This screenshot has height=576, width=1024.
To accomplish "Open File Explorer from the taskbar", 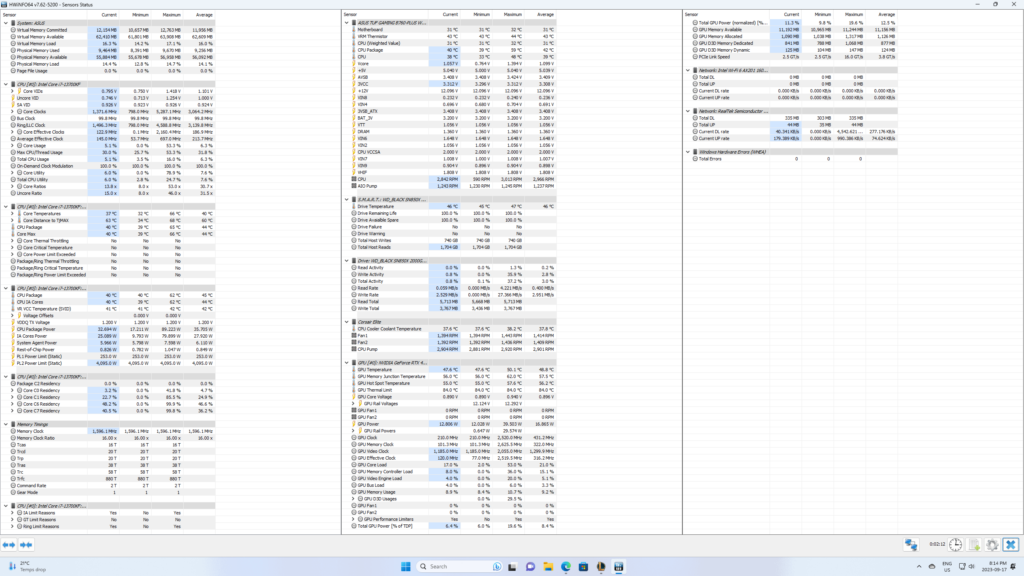I will click(x=548, y=566).
